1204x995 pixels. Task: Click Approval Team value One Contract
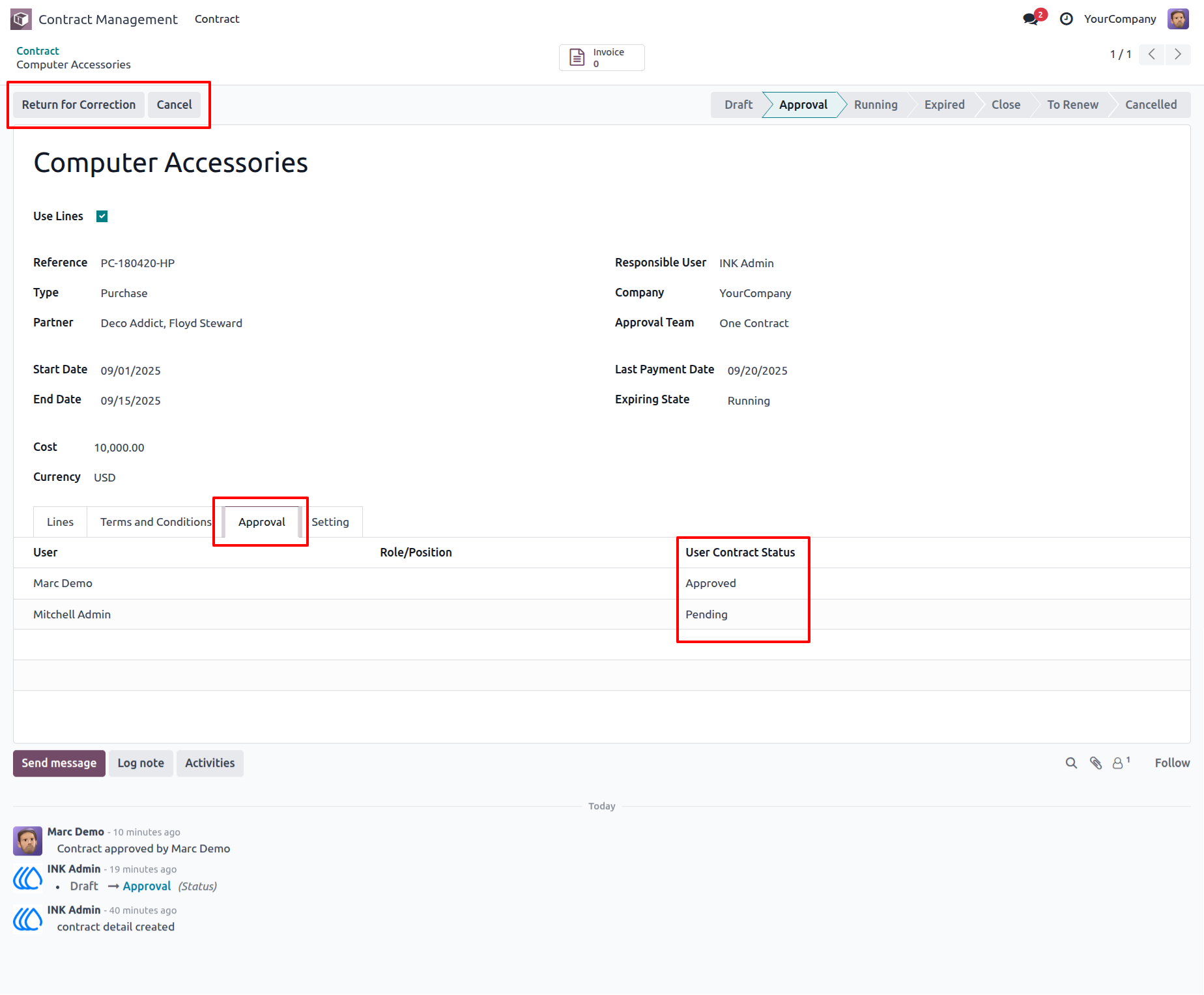754,323
